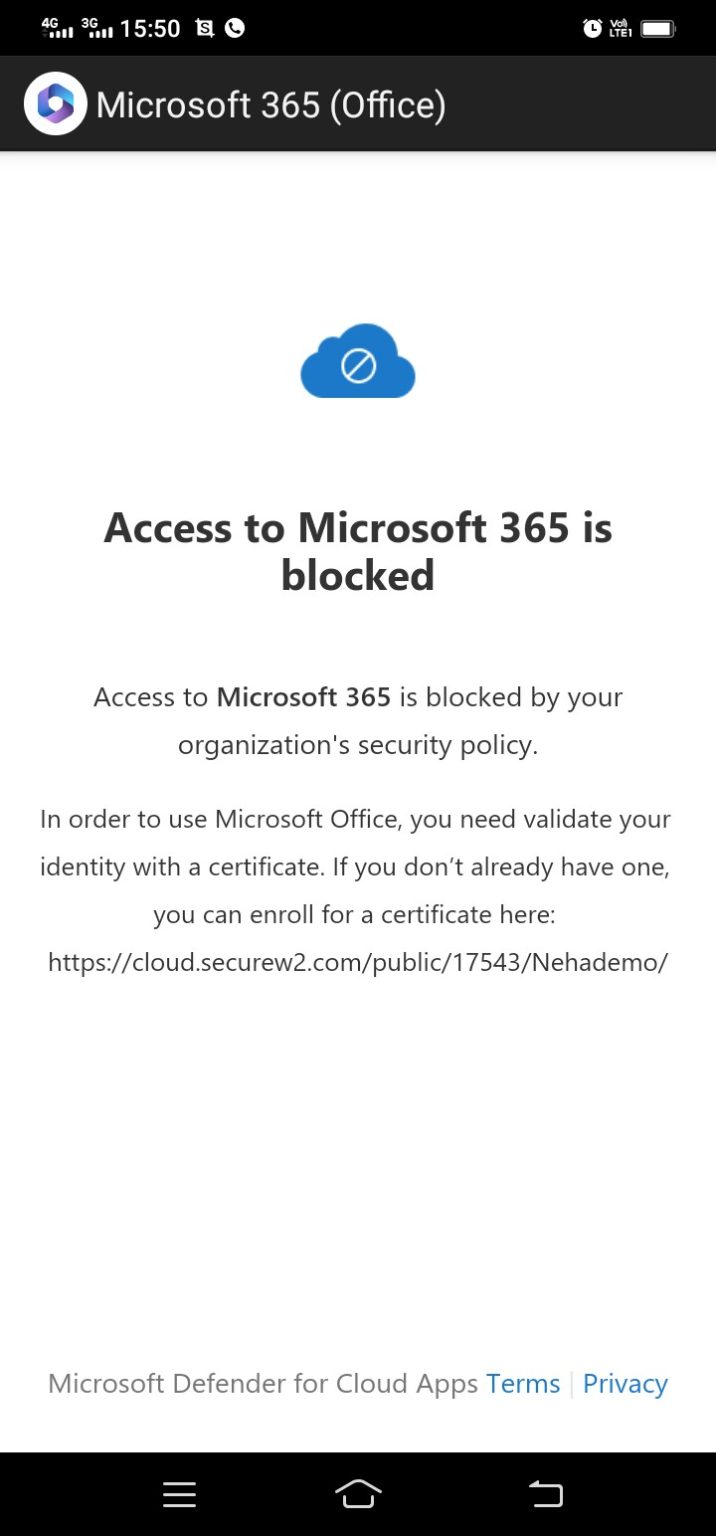Open the Terms link

[x=523, y=1383]
